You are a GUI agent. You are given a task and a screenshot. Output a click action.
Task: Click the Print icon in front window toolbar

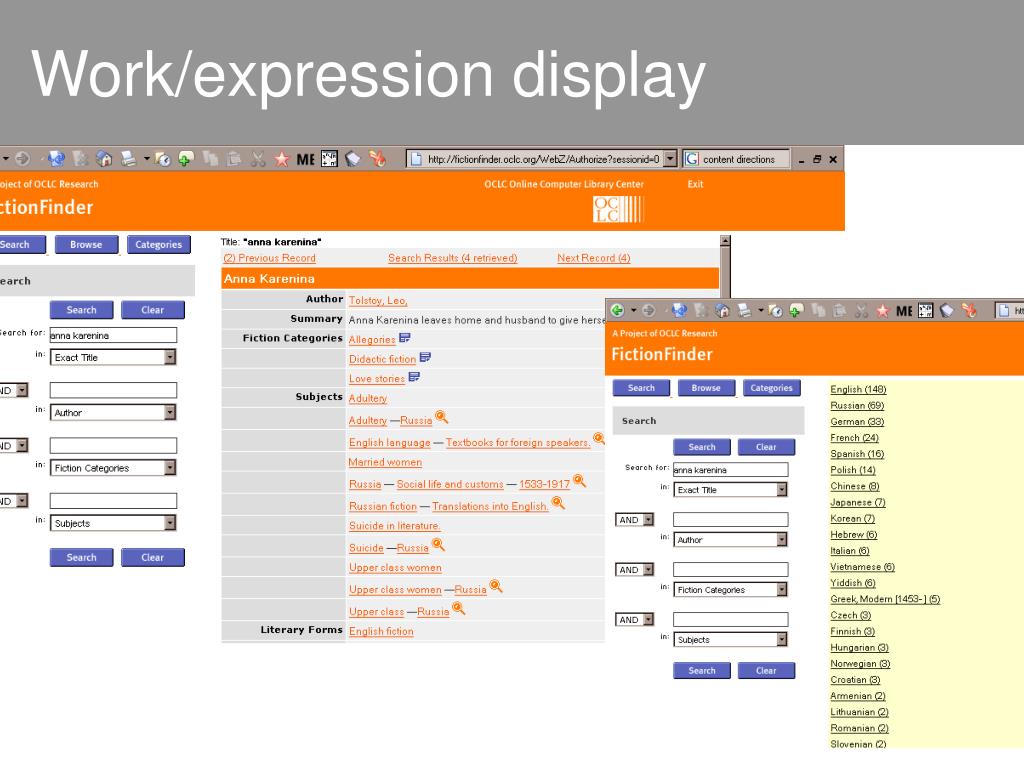click(744, 310)
